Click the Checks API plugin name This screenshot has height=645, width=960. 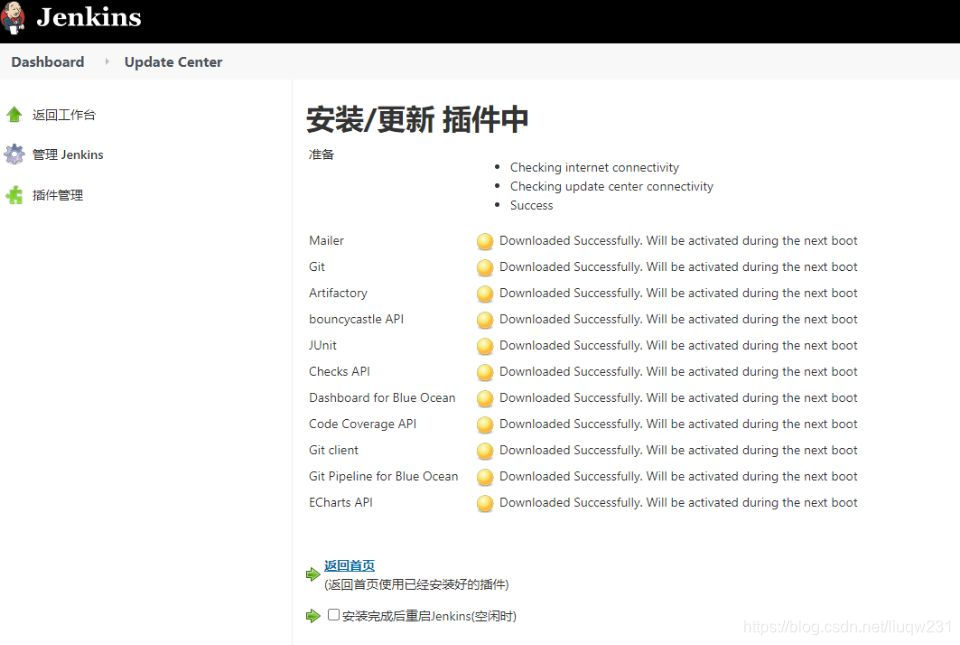click(339, 371)
